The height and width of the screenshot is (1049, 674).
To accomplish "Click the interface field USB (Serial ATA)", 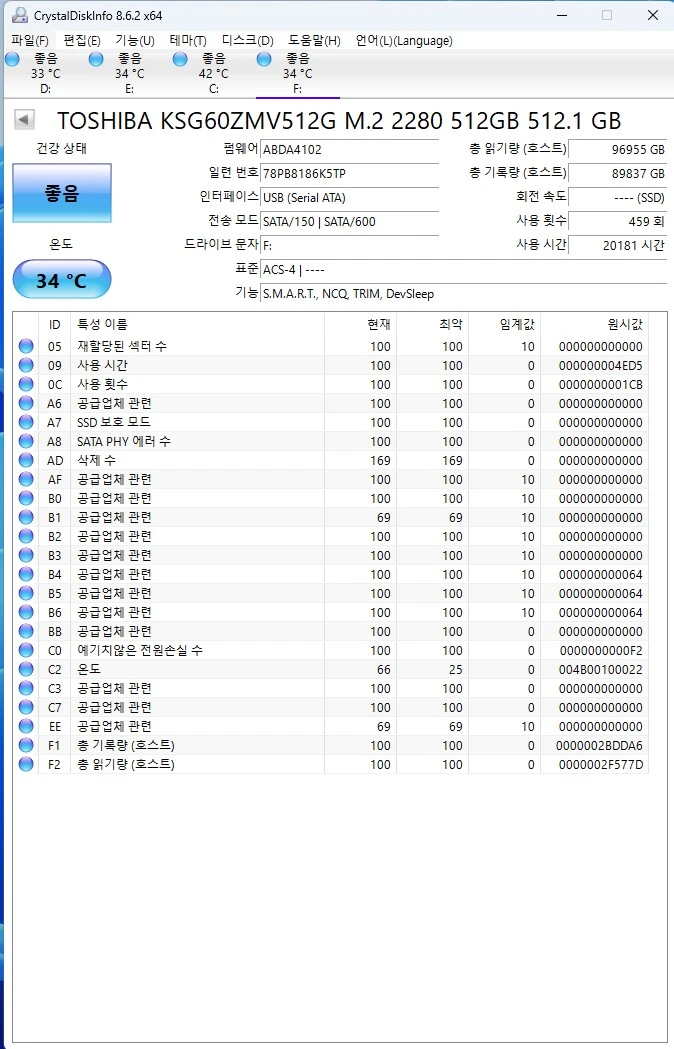I will click(x=350, y=197).
